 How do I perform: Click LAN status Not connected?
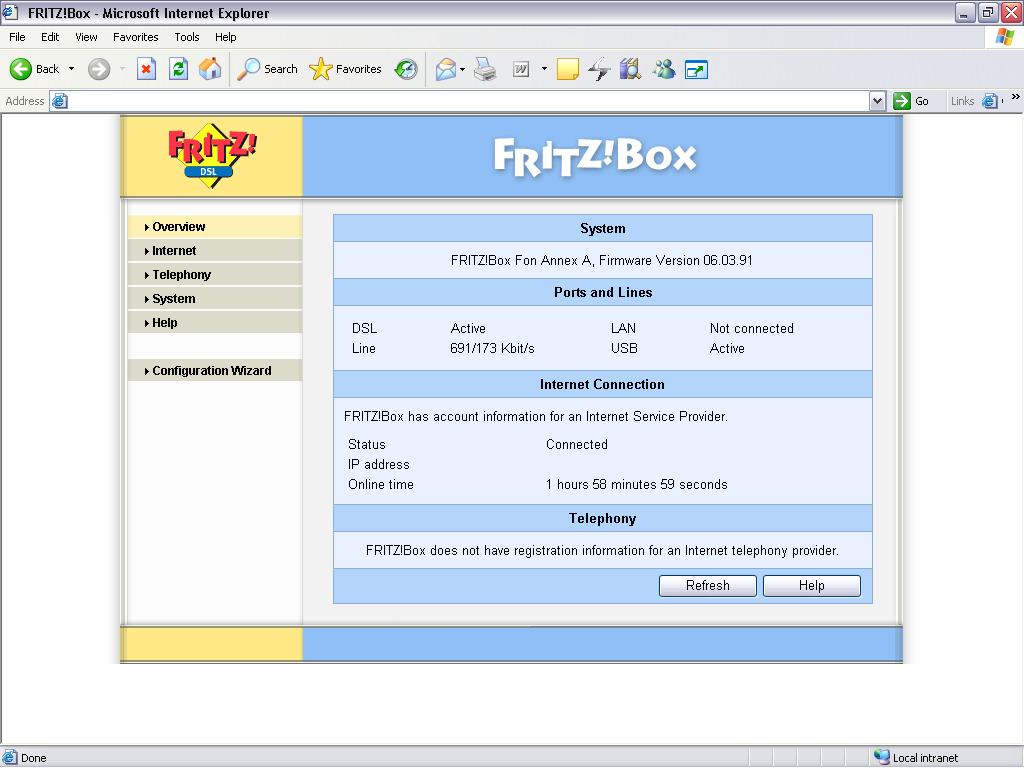coord(752,328)
